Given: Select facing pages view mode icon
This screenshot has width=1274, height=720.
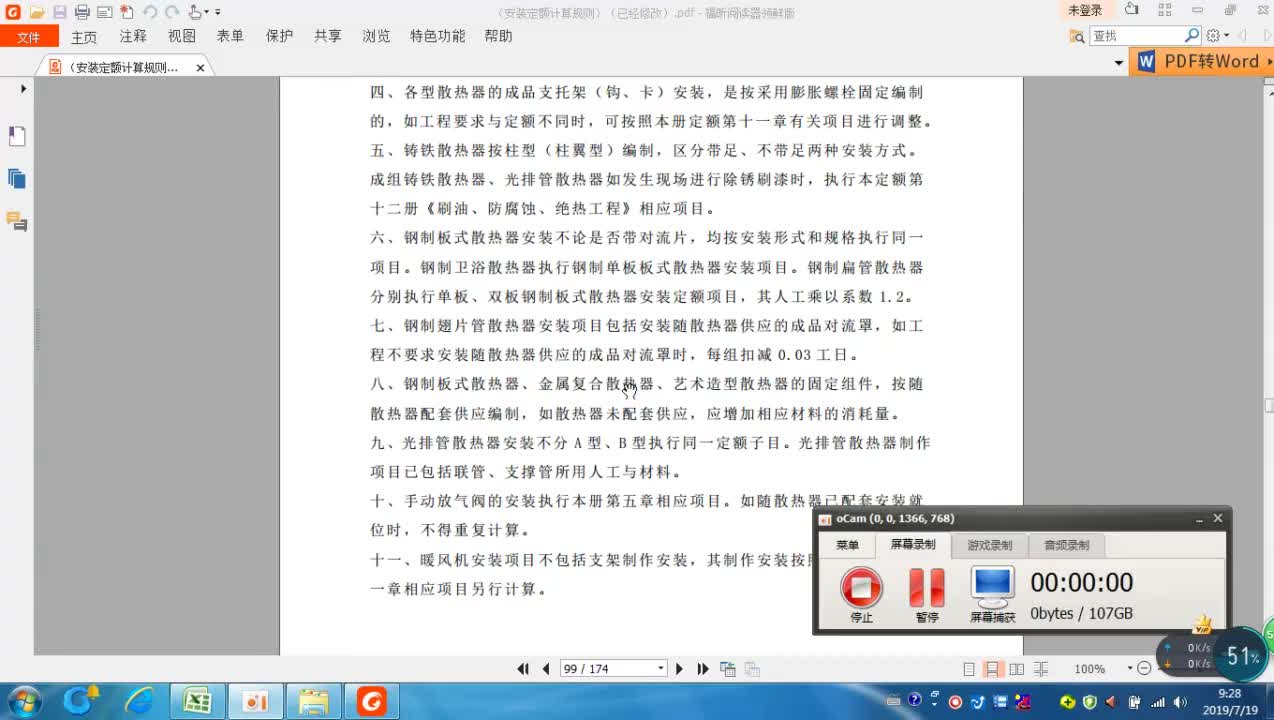Looking at the screenshot, I should (1017, 668).
